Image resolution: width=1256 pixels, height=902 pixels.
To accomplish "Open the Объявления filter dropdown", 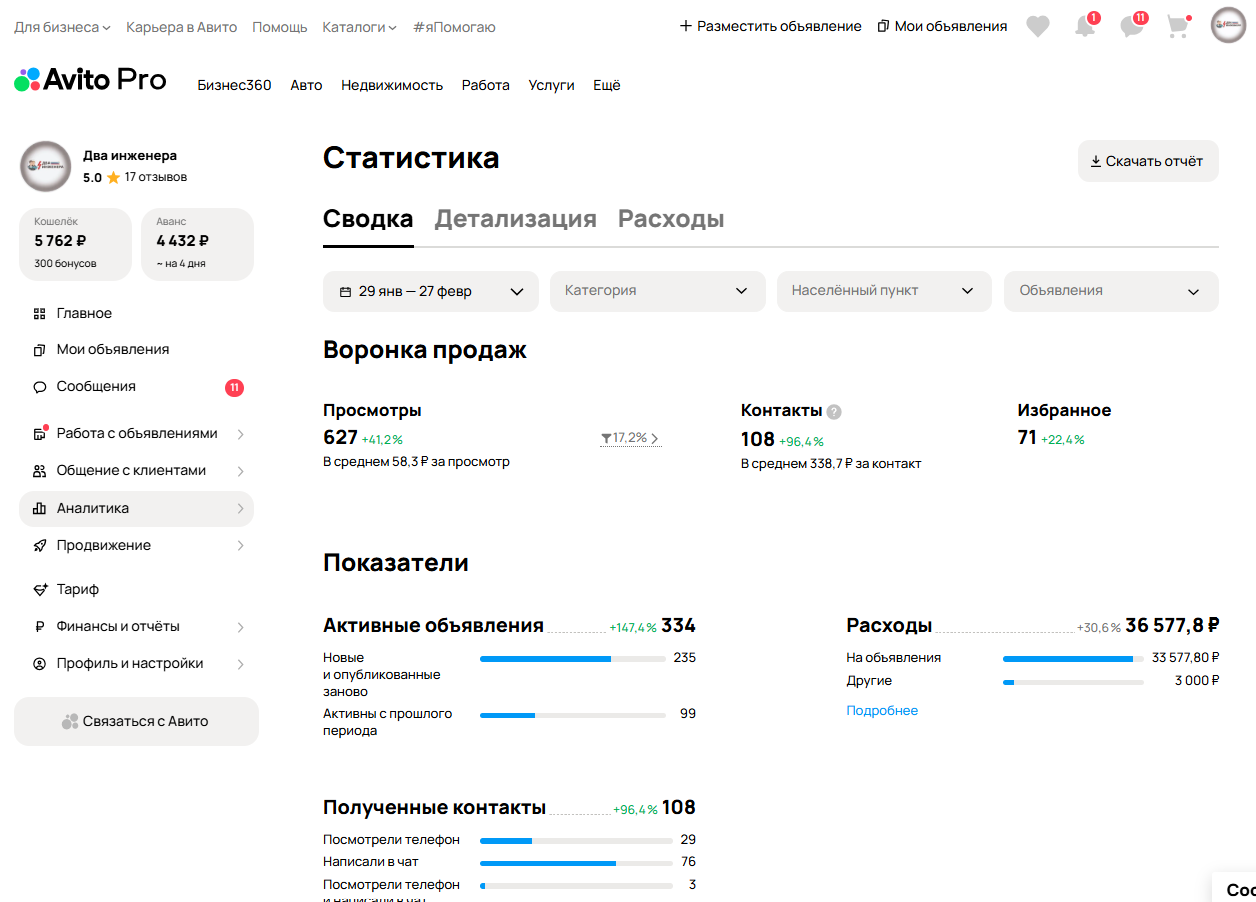I will (1111, 291).
